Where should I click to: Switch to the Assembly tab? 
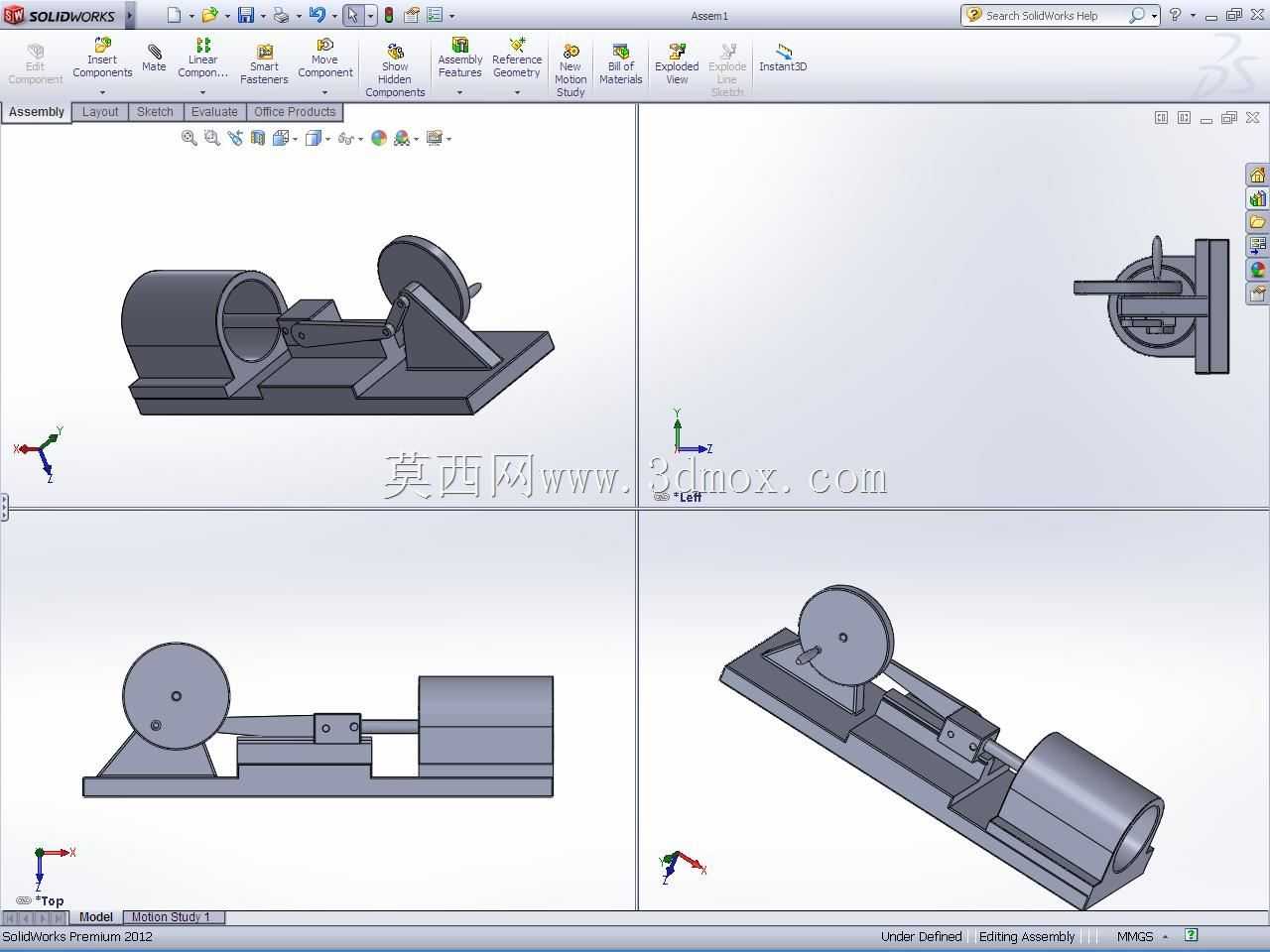pos(37,112)
